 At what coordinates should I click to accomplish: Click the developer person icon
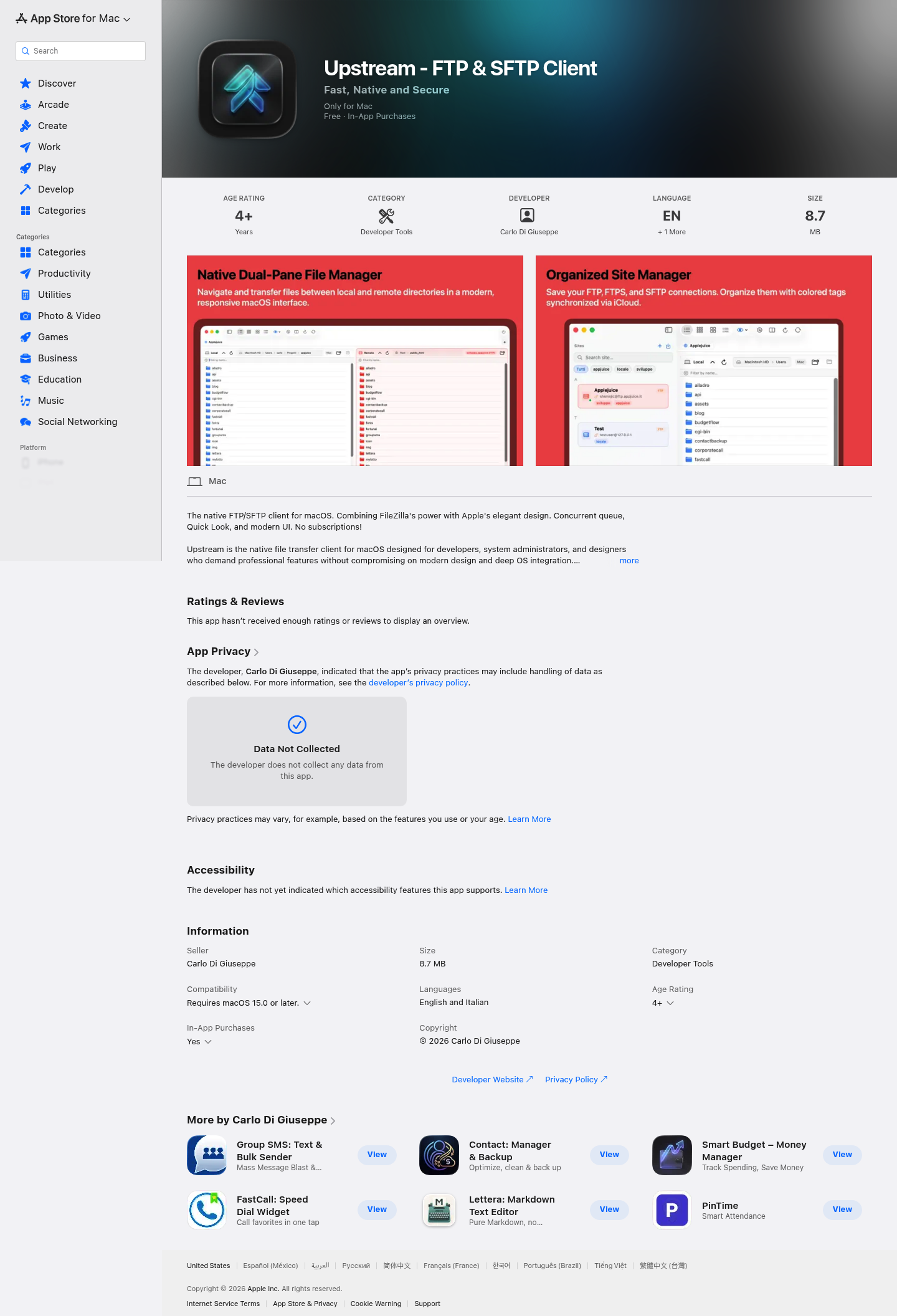pos(527,216)
